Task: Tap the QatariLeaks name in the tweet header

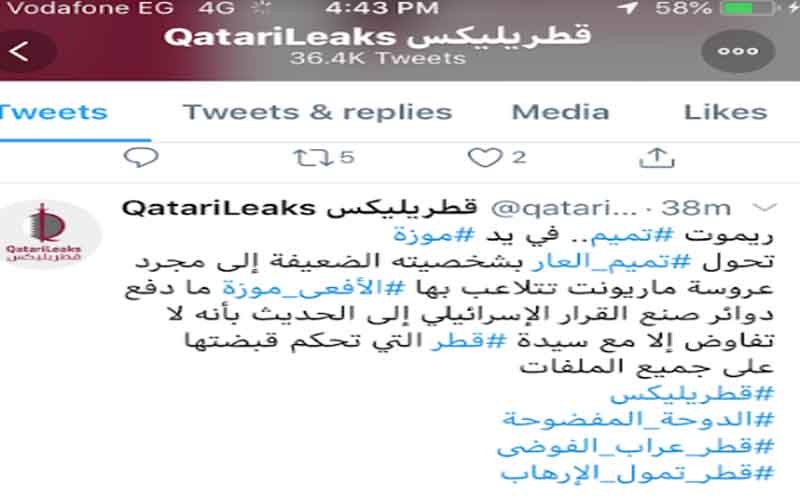Action: (x=299, y=208)
